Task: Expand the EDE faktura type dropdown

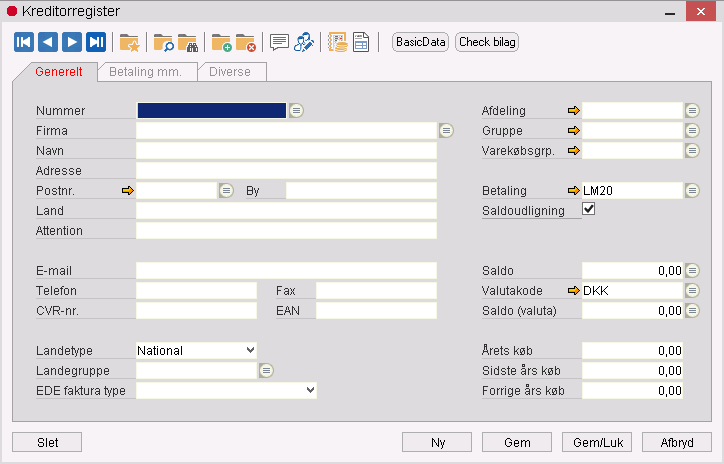Action: 309,390
